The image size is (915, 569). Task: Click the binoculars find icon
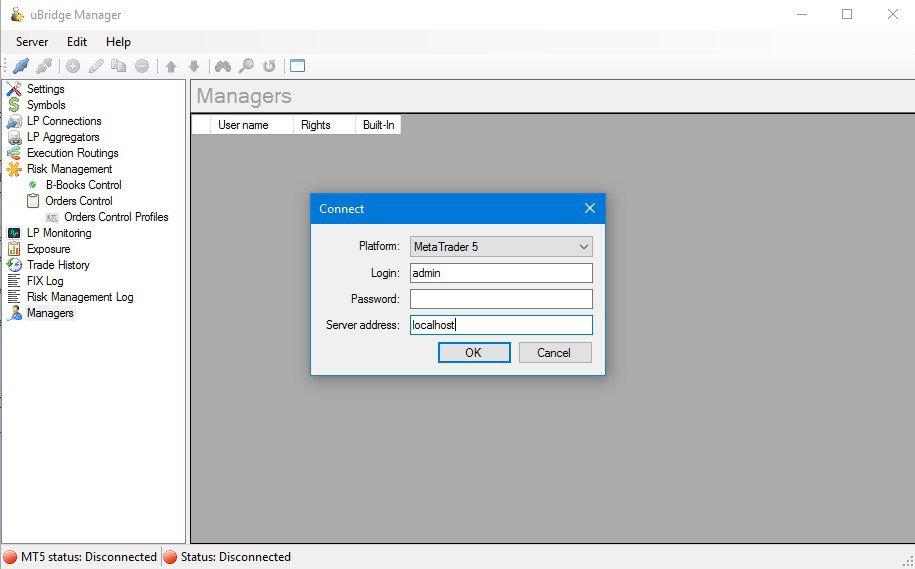222,66
